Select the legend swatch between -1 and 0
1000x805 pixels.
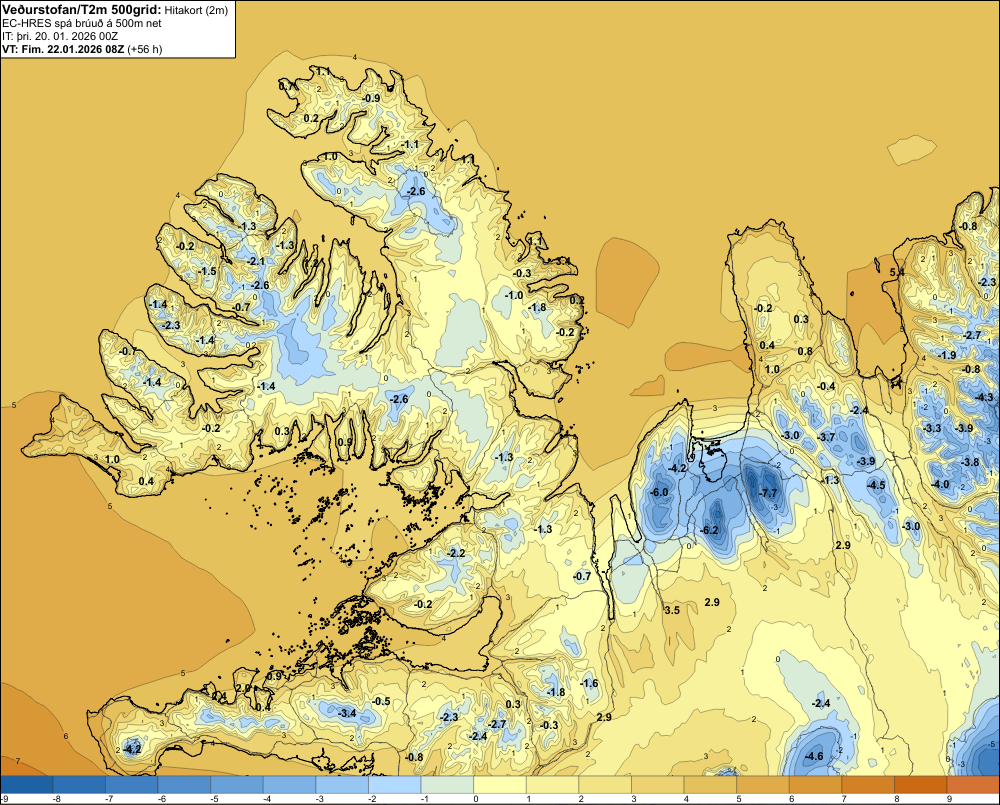[448, 784]
